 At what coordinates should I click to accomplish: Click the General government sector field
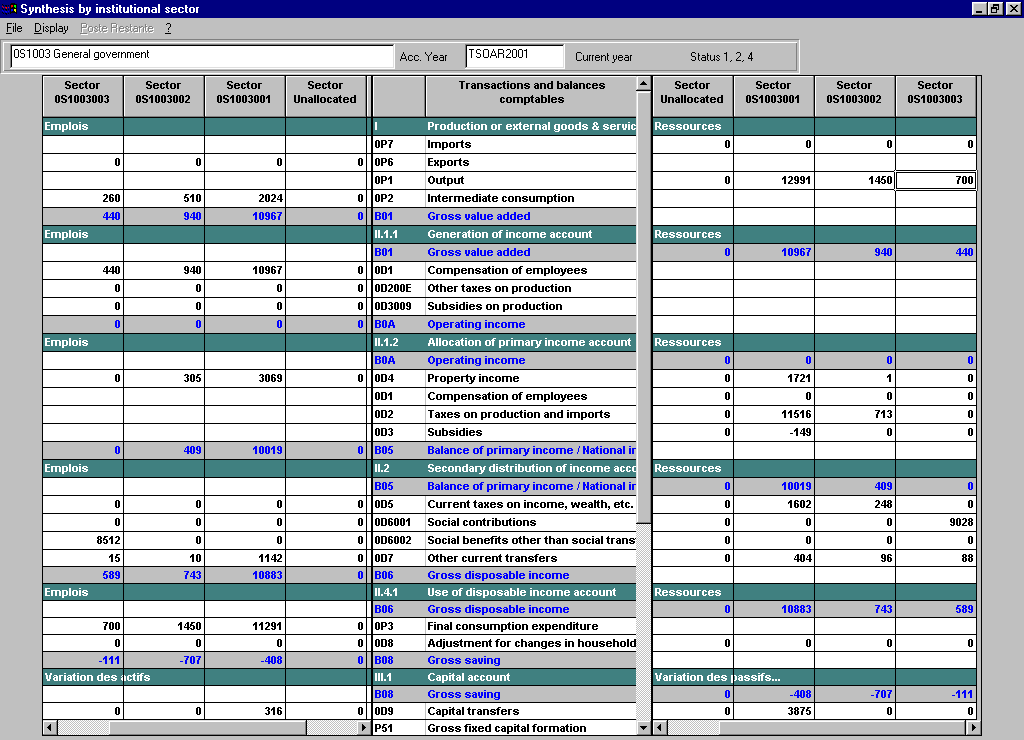click(202, 55)
